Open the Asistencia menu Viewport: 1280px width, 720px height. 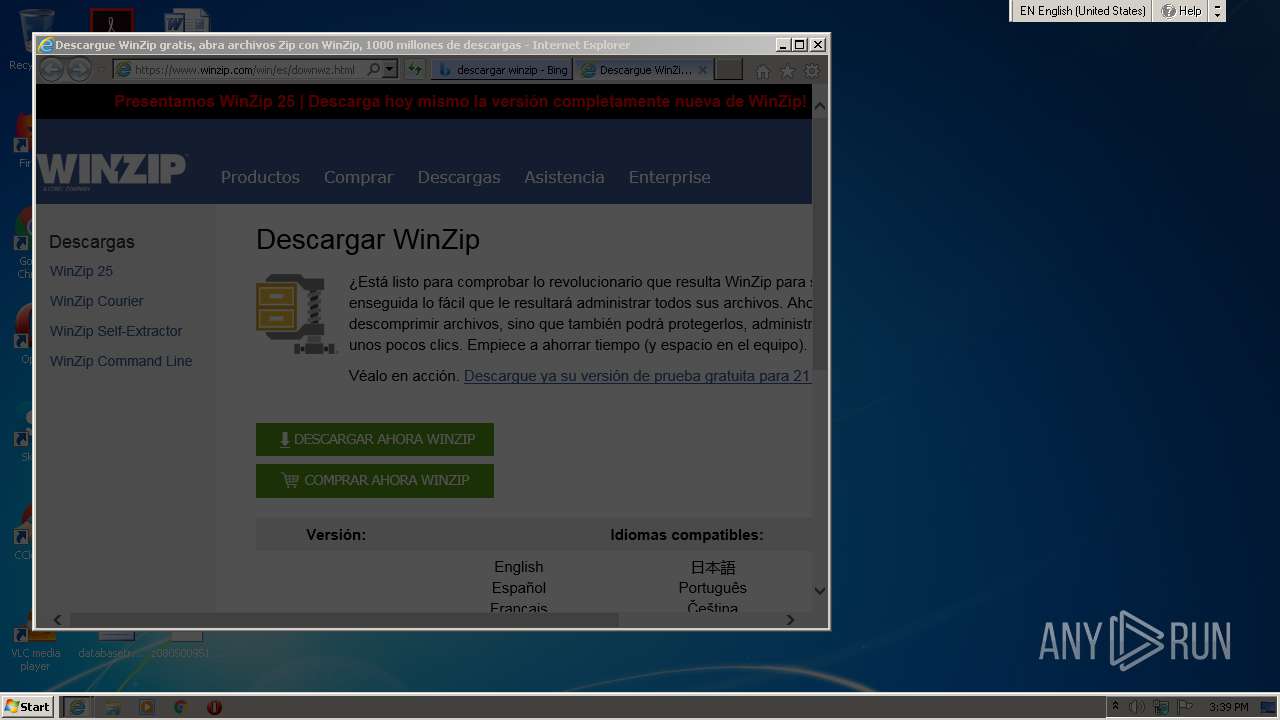coord(564,177)
